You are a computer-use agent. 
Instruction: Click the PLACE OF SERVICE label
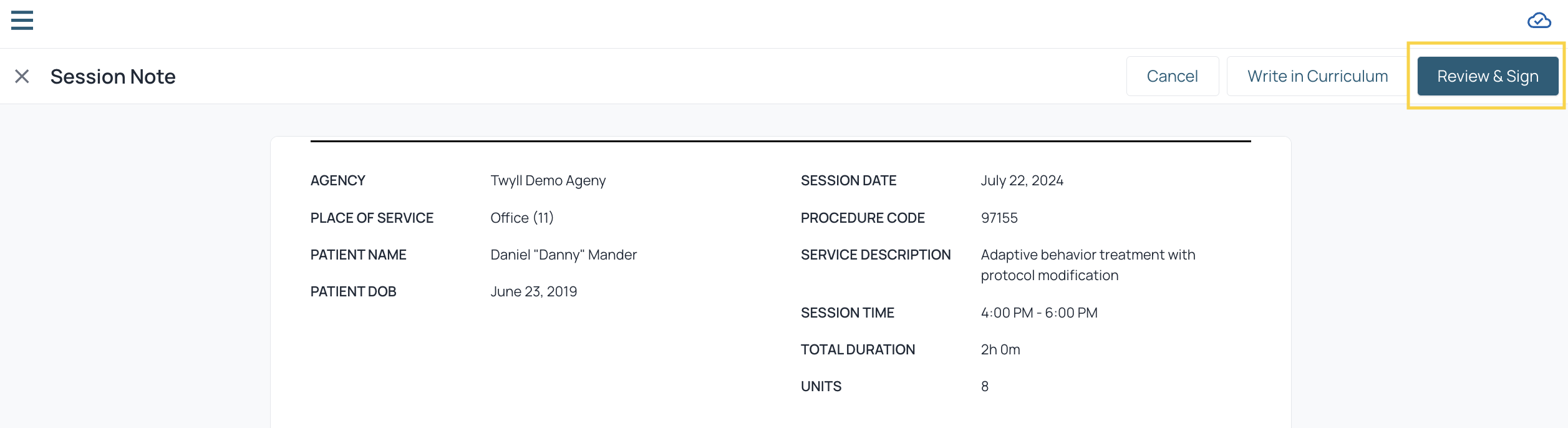(372, 218)
